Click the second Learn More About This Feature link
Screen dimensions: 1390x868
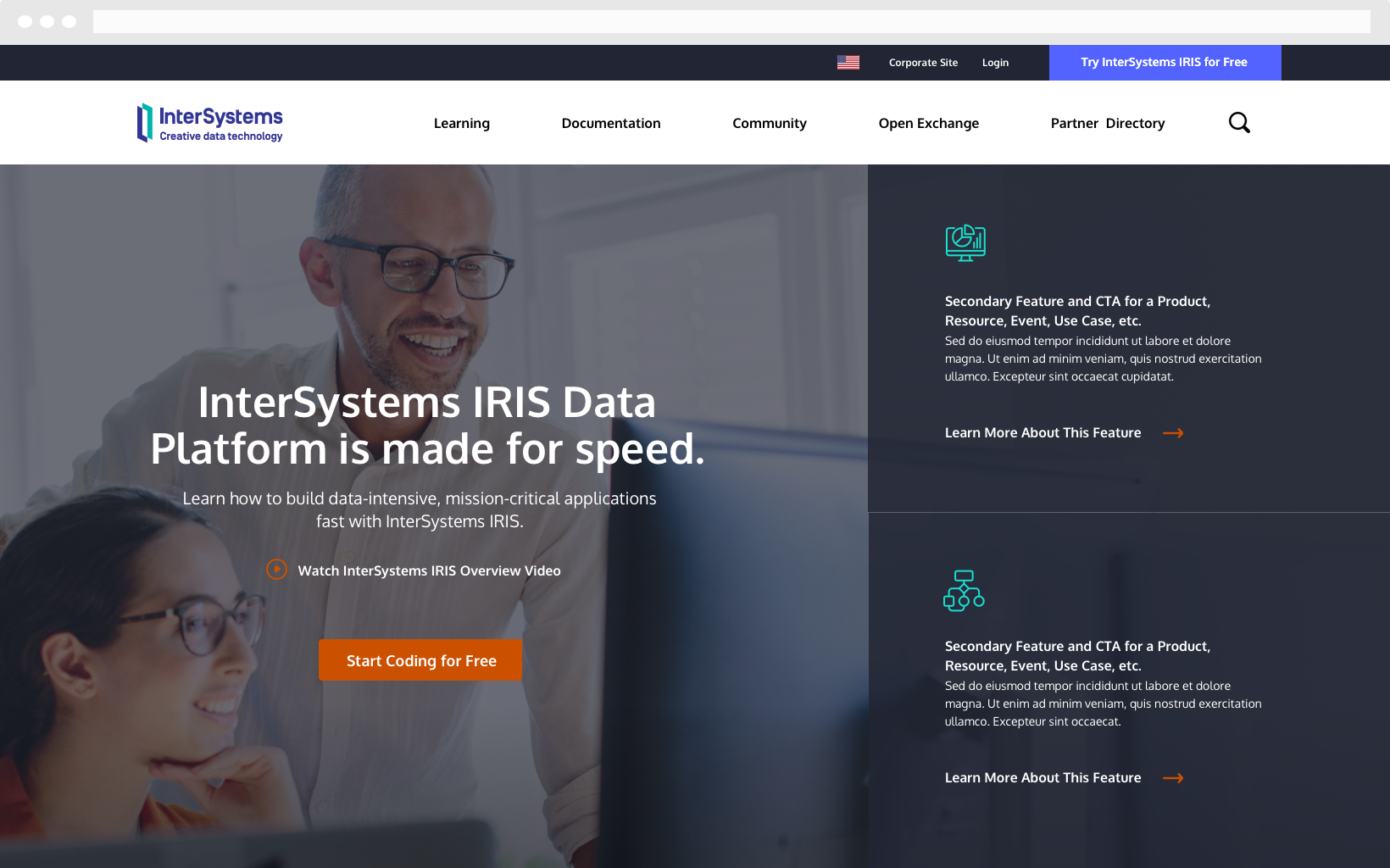[1042, 778]
